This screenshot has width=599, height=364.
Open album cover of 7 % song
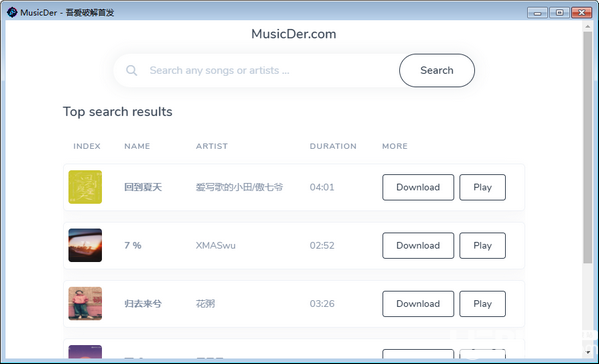(85, 245)
